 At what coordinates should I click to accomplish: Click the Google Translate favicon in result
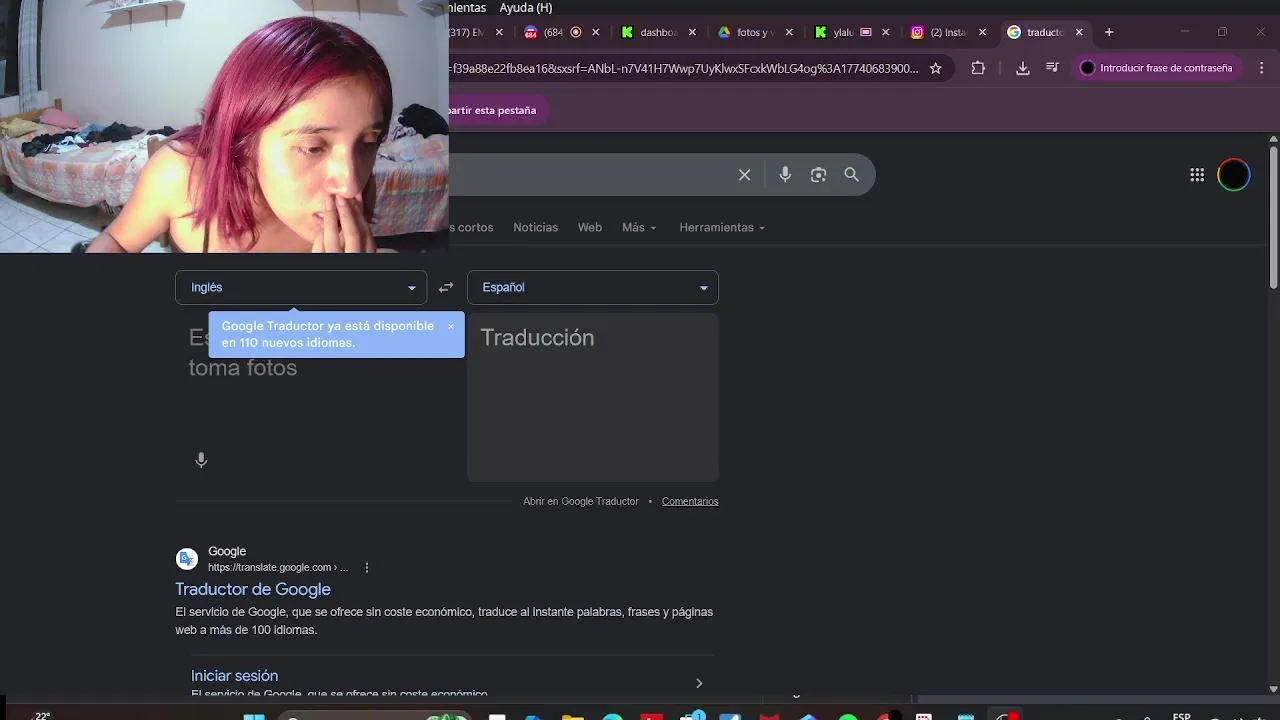click(x=187, y=559)
